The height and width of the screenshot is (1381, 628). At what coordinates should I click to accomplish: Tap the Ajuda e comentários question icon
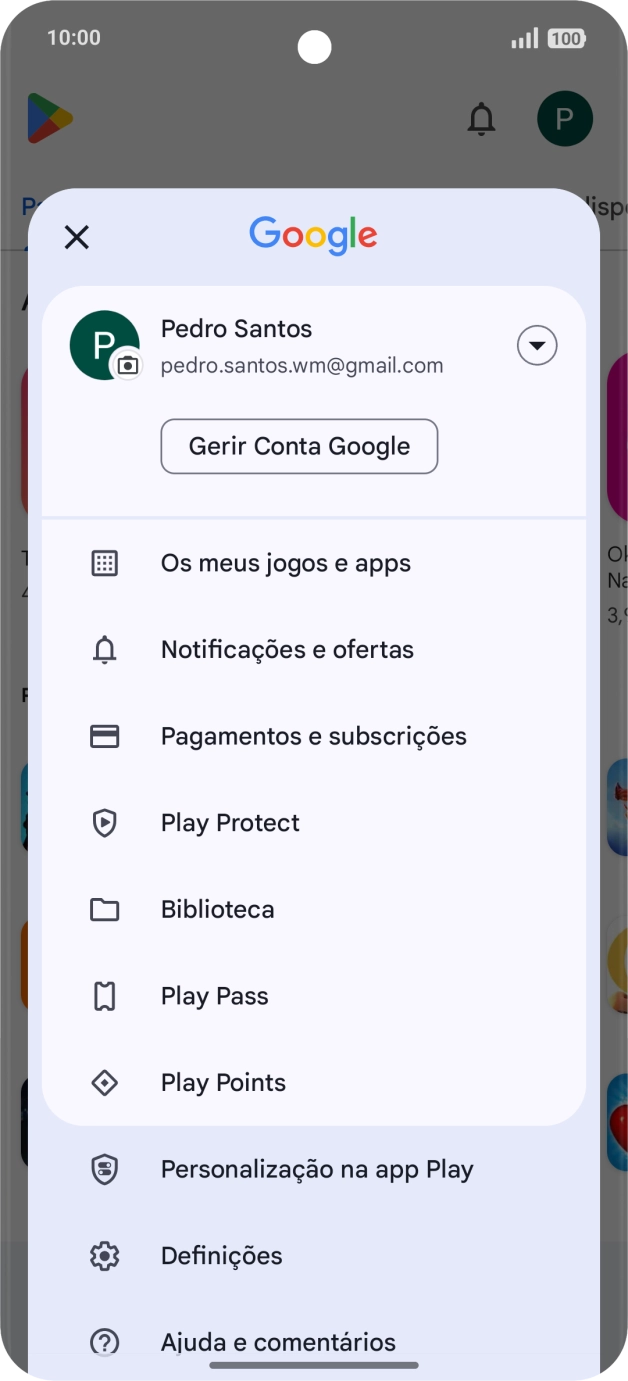(x=105, y=1342)
